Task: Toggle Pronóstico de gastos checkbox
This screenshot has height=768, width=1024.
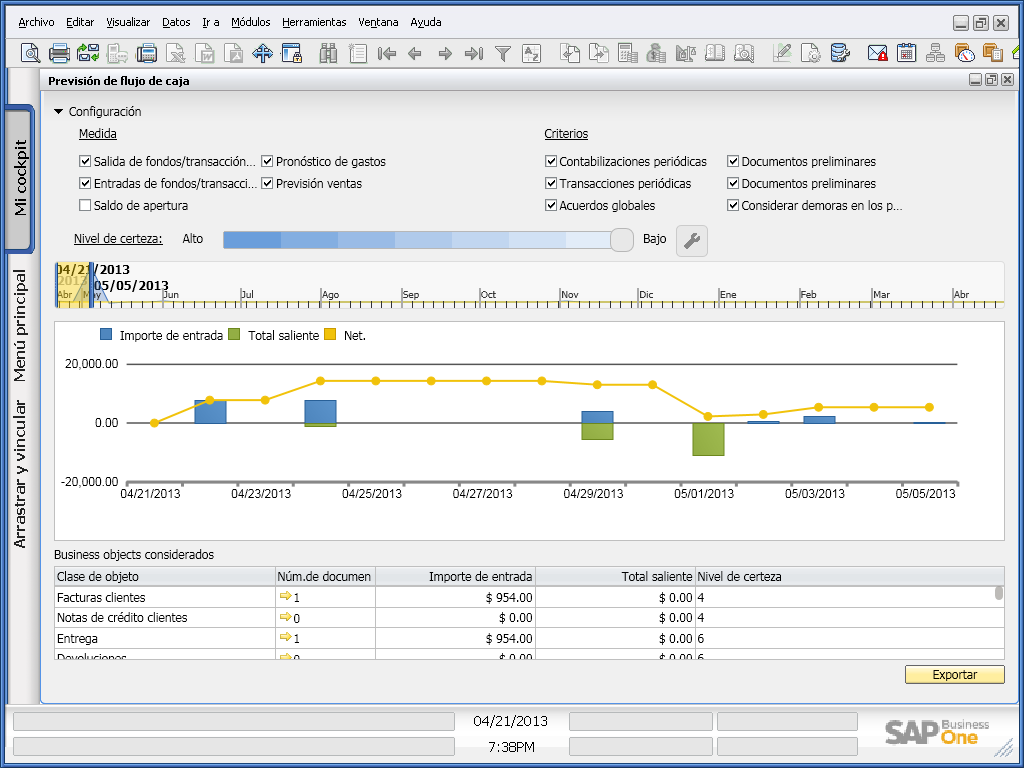Action: click(x=267, y=161)
